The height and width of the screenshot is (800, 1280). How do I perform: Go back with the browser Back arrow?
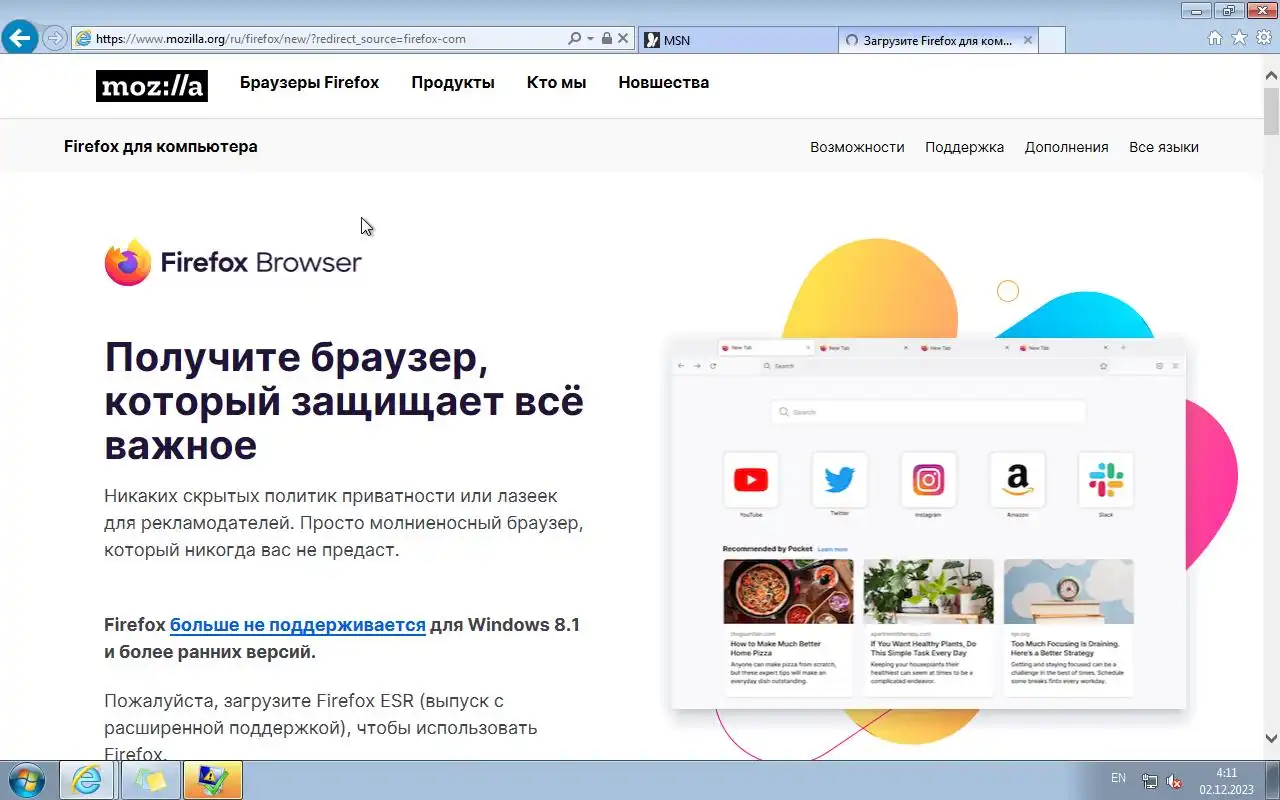20,39
